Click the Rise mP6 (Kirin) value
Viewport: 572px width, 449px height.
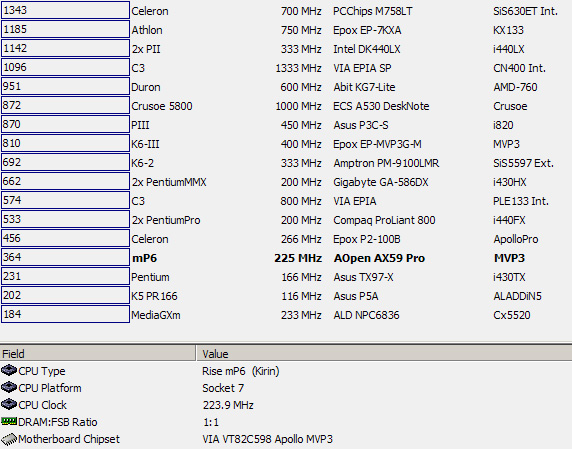point(241,371)
